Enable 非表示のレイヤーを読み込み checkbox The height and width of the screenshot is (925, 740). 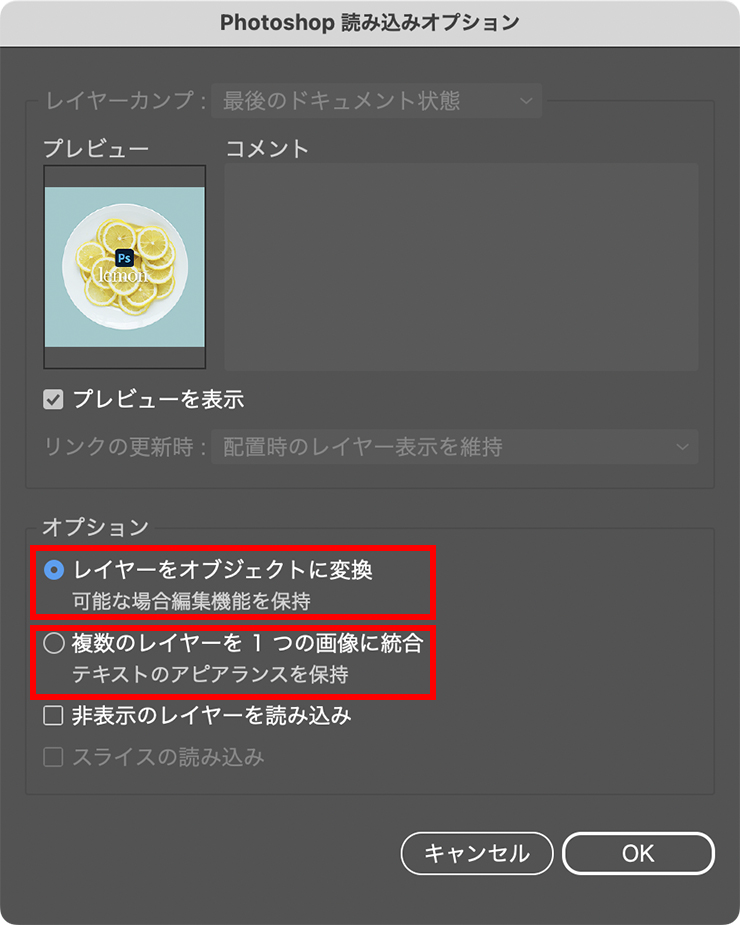(x=53, y=716)
